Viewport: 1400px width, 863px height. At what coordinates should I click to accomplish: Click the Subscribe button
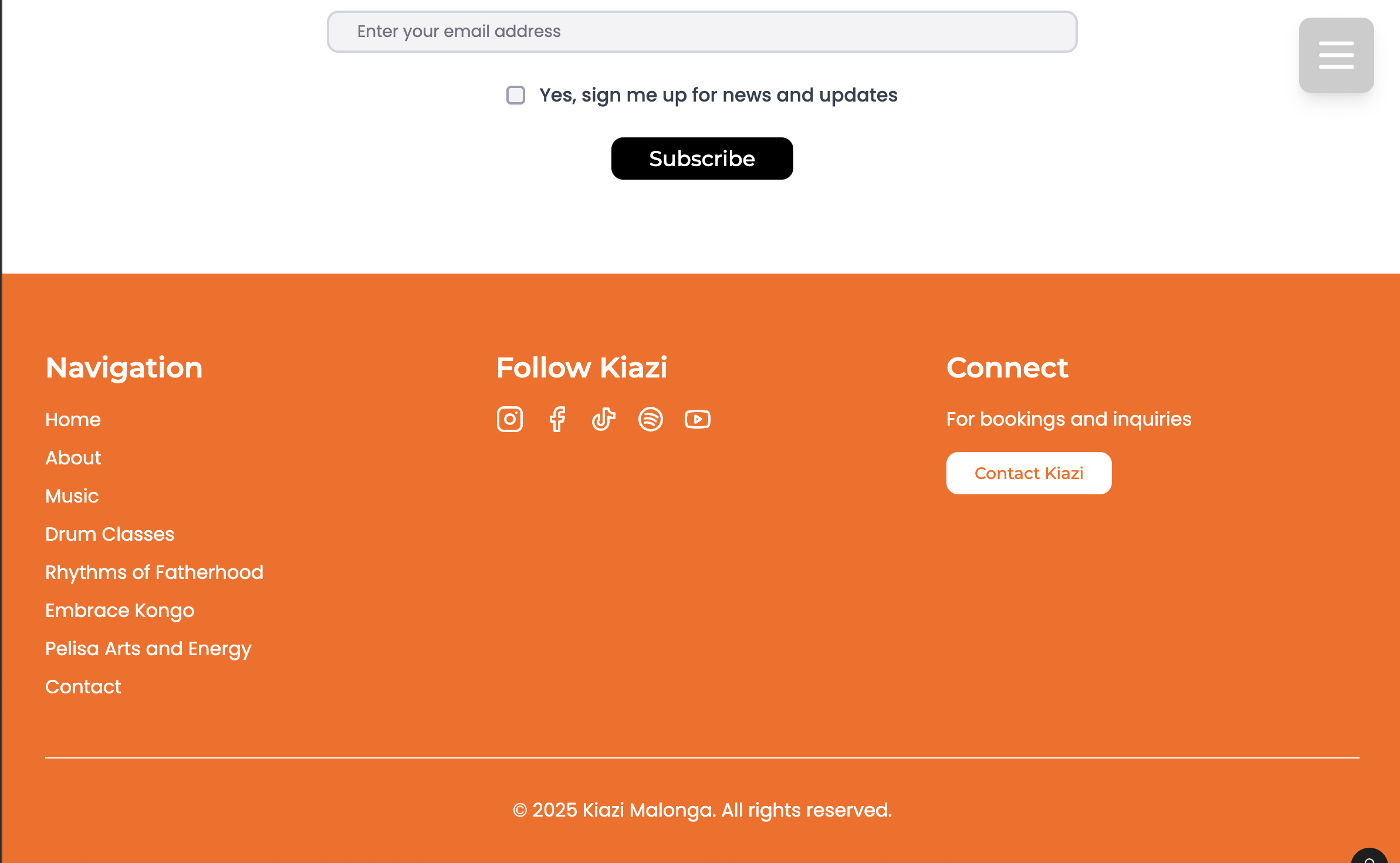coord(702,159)
